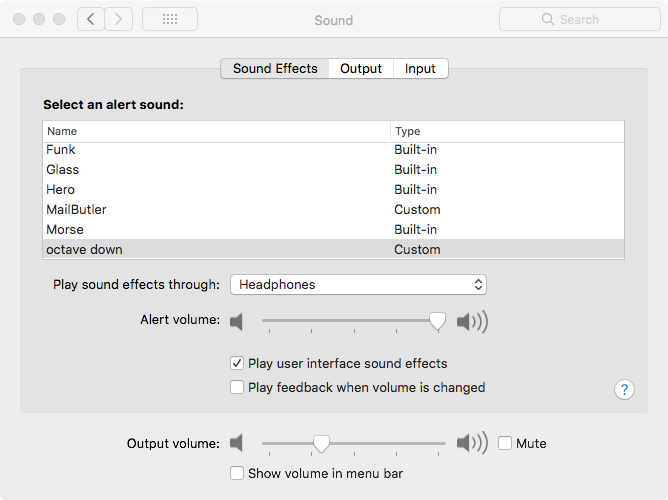Open the Play sound effects through dropdown
Image resolution: width=668 pixels, height=500 pixels.
(358, 284)
